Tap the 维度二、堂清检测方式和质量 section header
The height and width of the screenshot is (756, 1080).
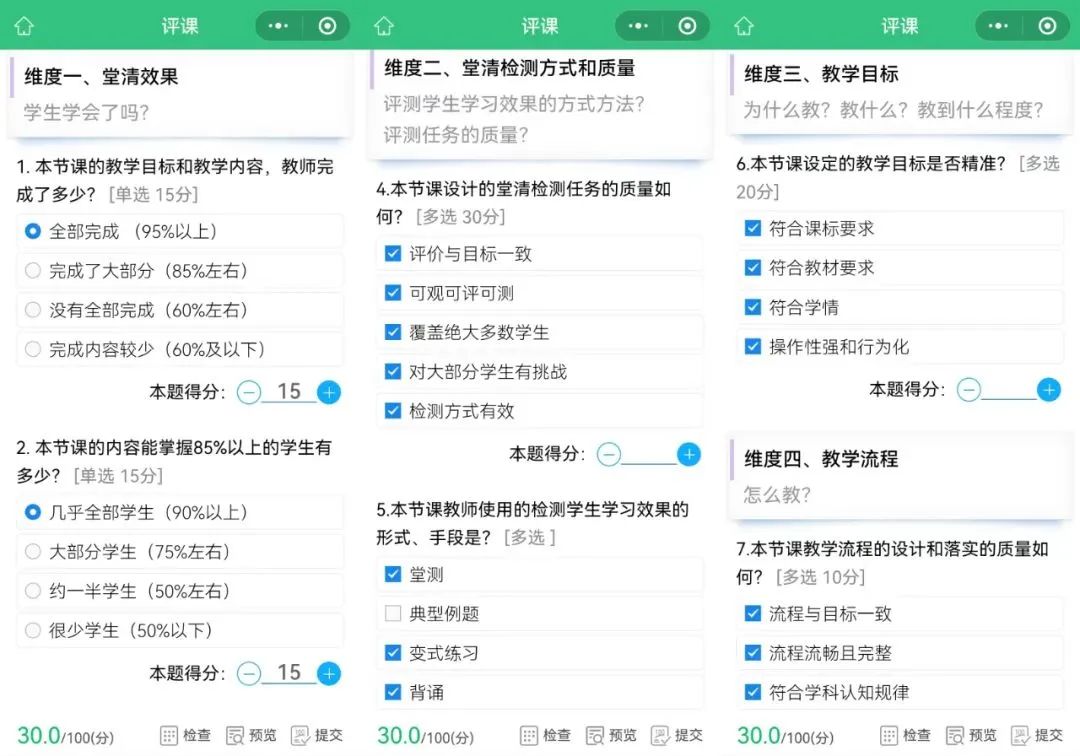[x=510, y=67]
